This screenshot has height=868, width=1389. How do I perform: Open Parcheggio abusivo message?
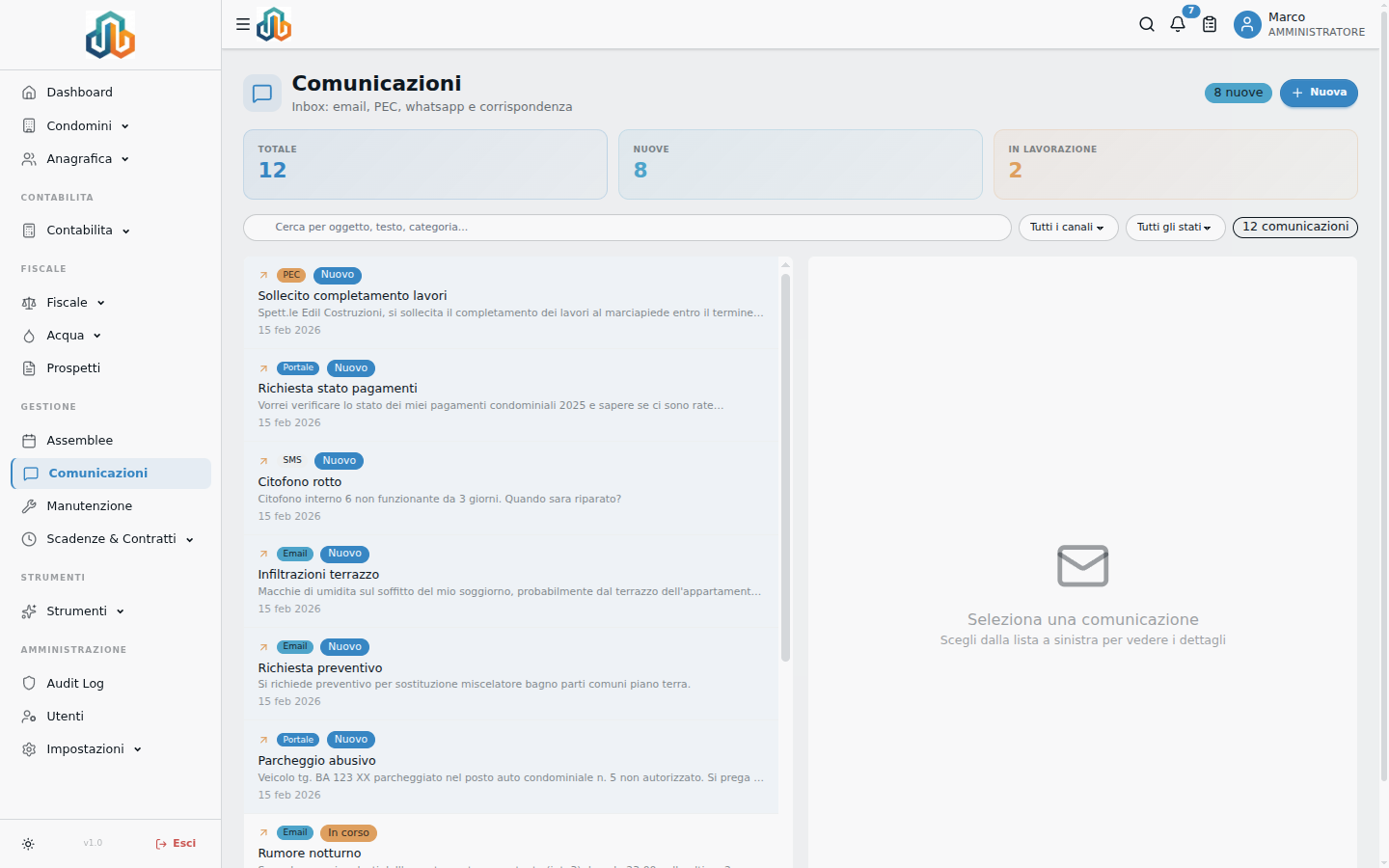[511, 768]
